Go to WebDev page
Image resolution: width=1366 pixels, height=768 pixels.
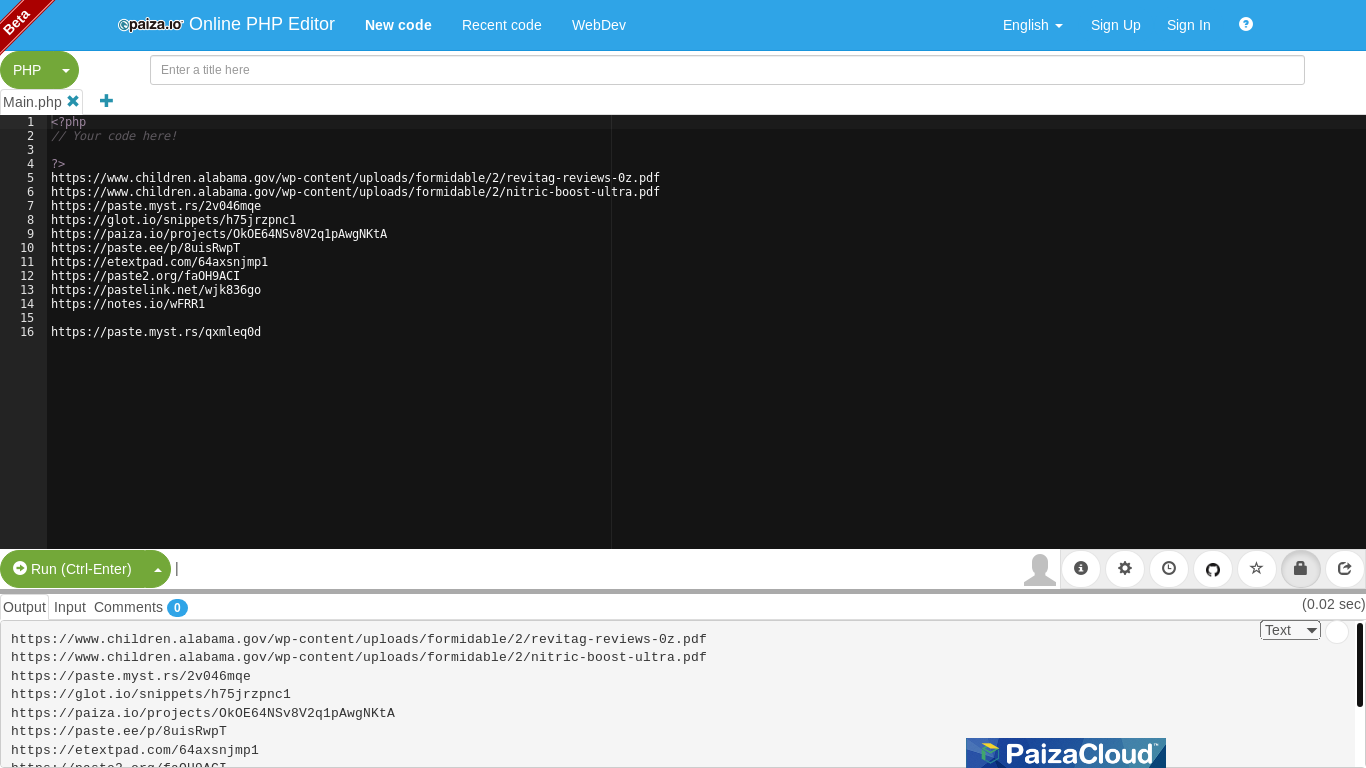pos(599,25)
